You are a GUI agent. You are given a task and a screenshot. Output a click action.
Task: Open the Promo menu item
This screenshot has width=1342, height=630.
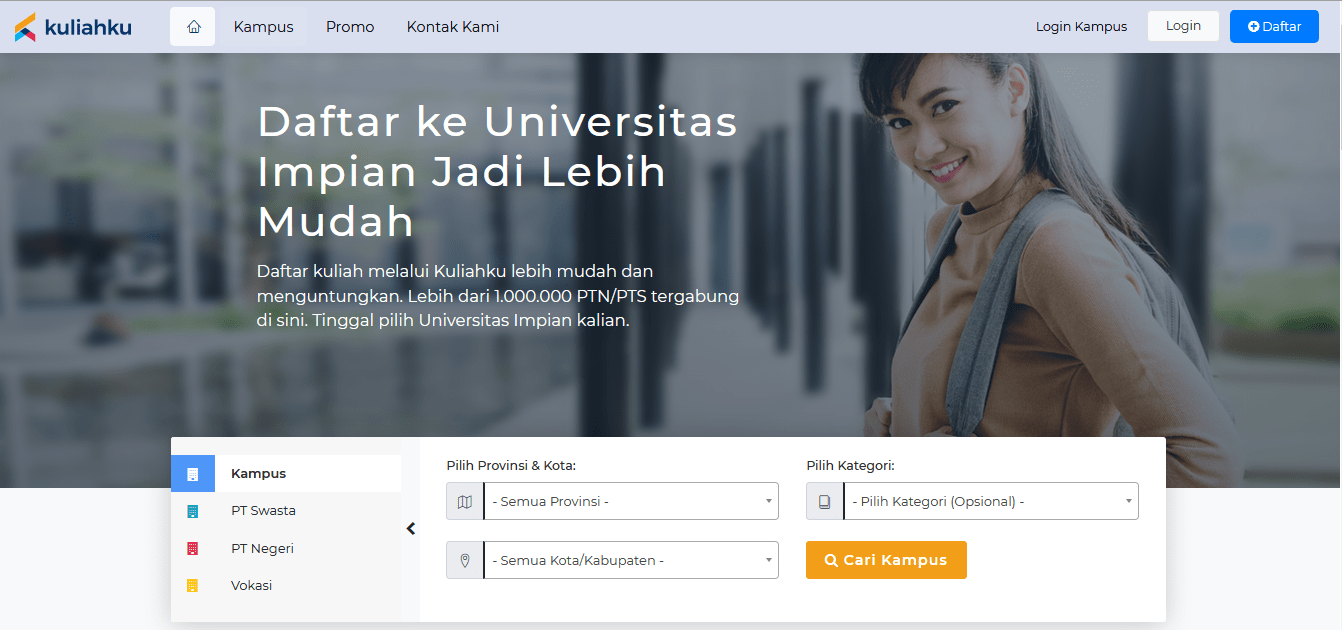[x=350, y=27]
